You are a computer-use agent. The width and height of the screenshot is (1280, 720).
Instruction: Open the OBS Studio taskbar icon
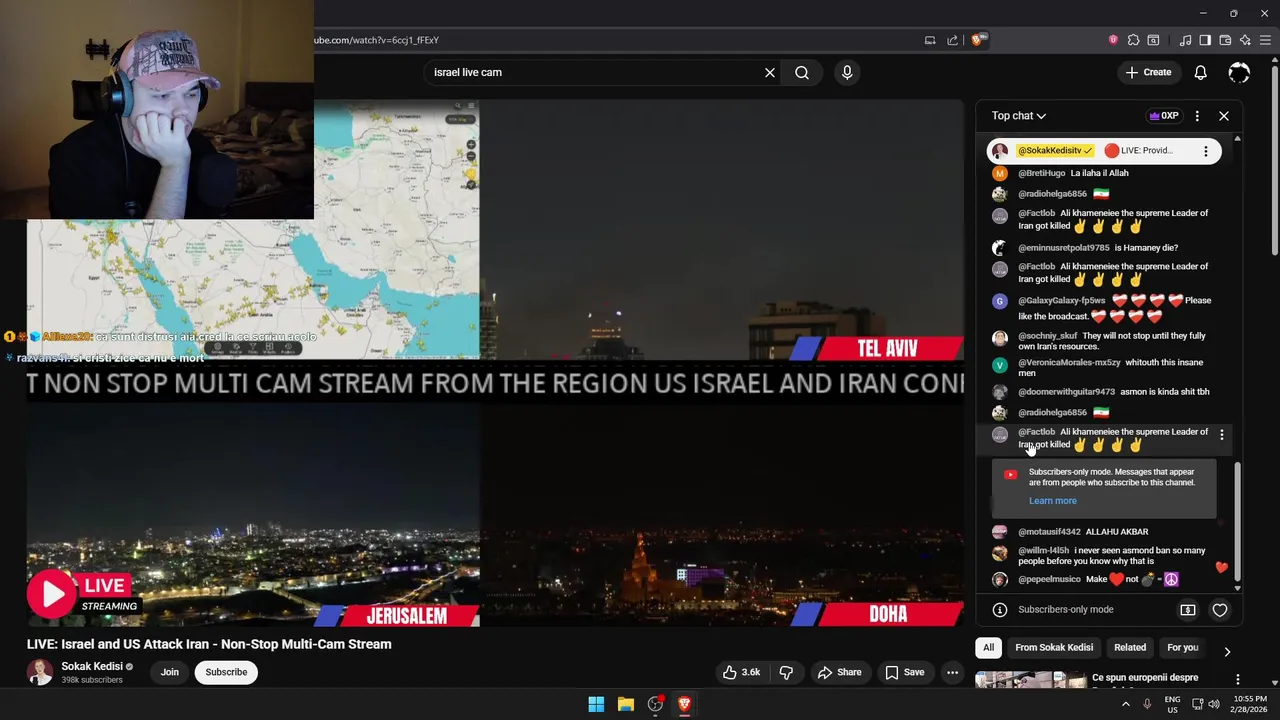click(x=655, y=704)
